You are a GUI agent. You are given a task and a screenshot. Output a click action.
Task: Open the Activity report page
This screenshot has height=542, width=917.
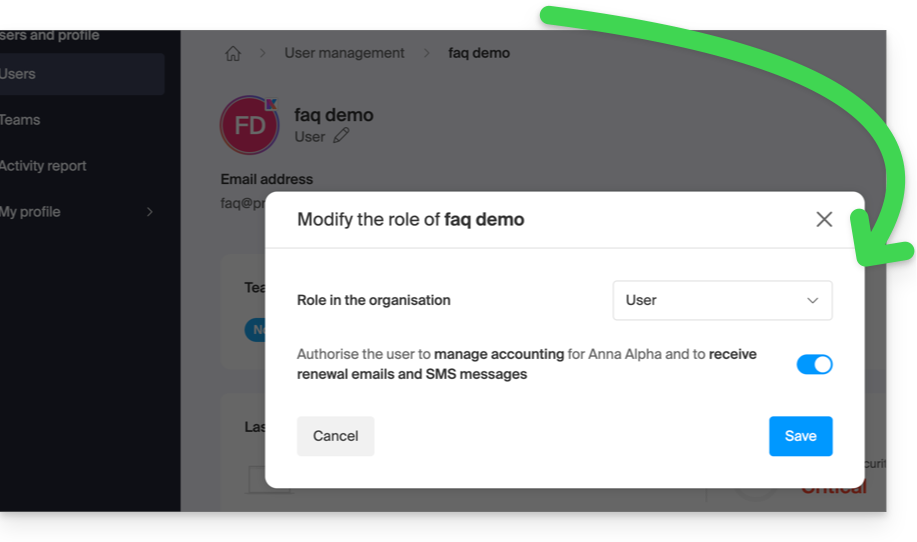tap(43, 166)
